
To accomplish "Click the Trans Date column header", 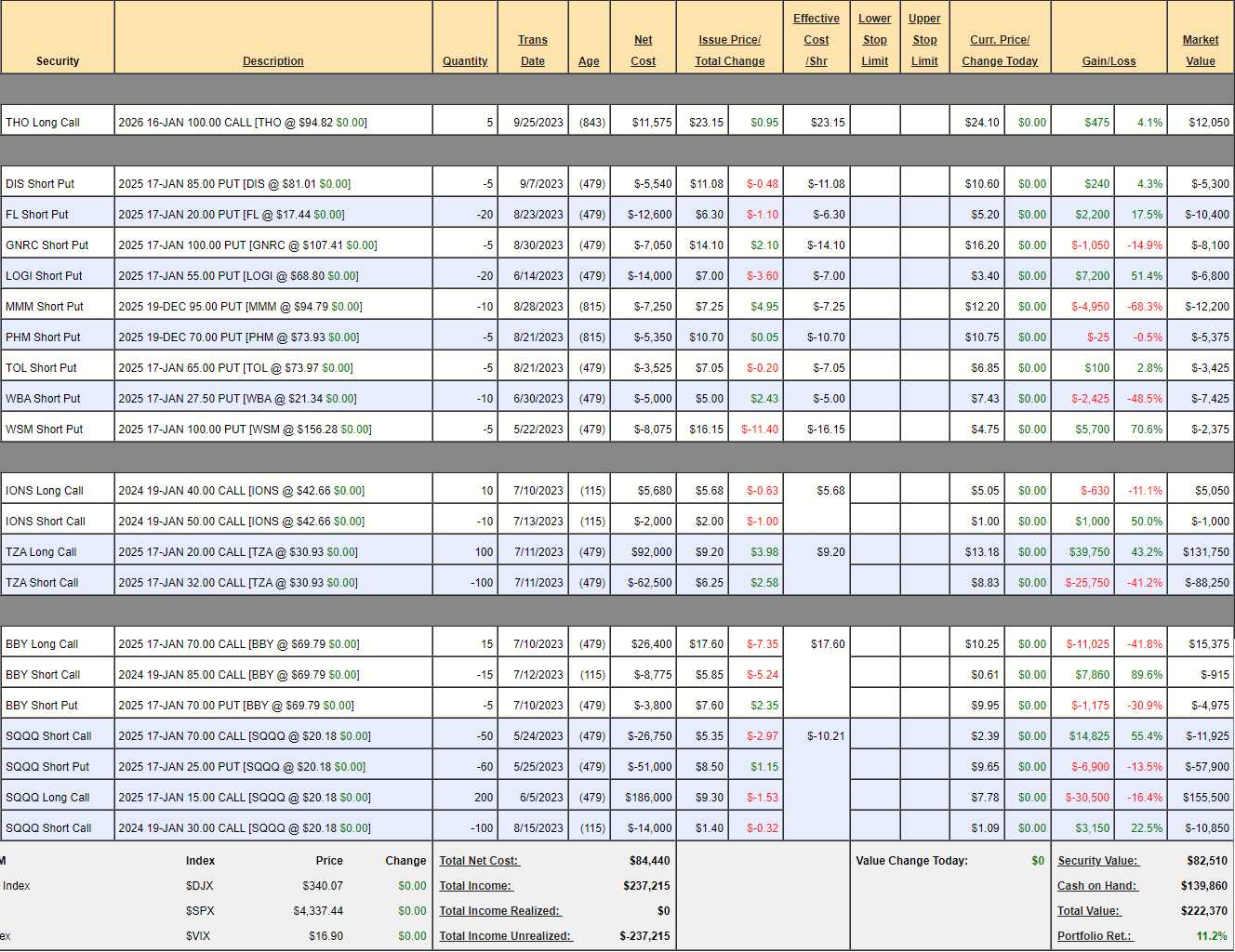I will (533, 50).
